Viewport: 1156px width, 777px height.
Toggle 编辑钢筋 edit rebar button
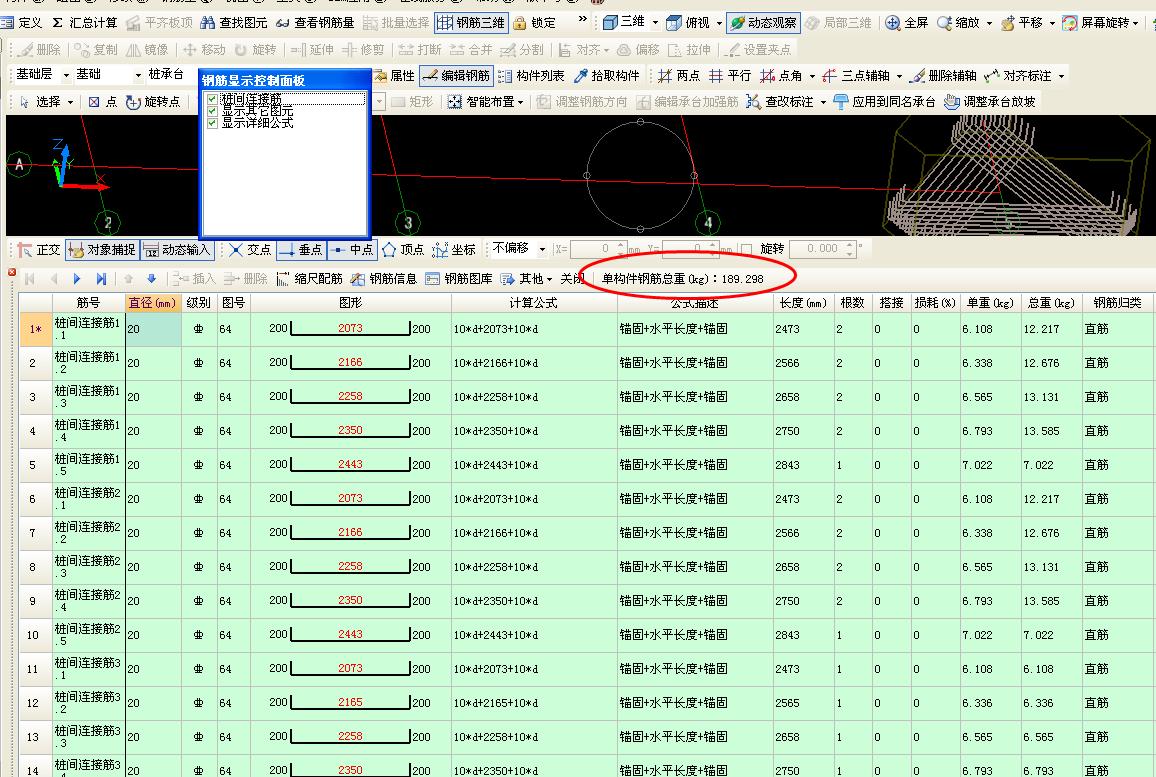click(456, 75)
